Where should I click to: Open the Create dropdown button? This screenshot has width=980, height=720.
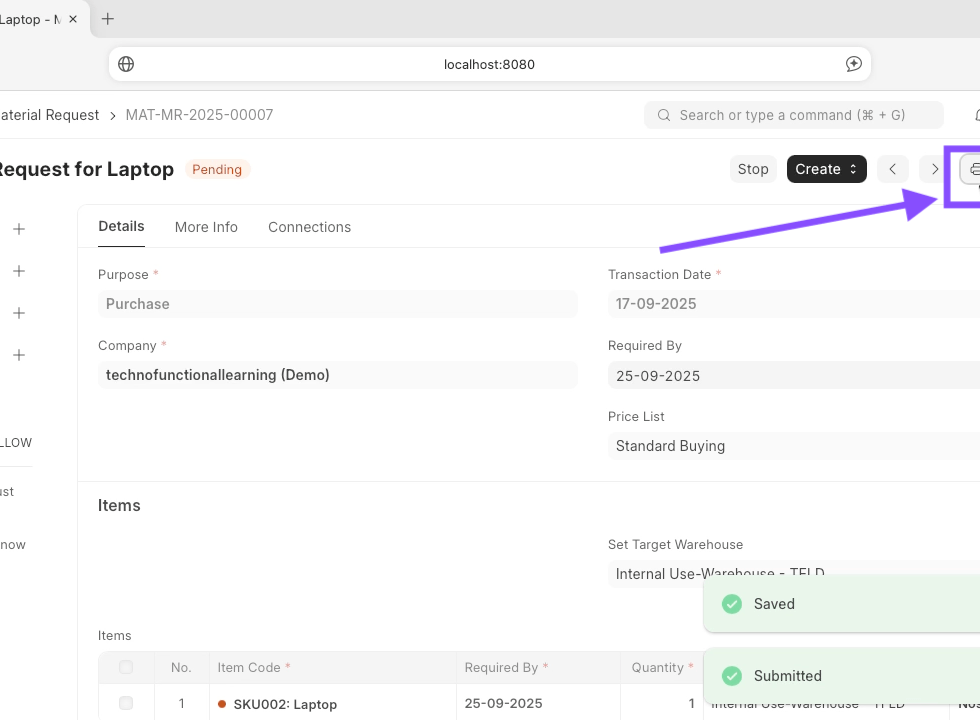click(826, 169)
